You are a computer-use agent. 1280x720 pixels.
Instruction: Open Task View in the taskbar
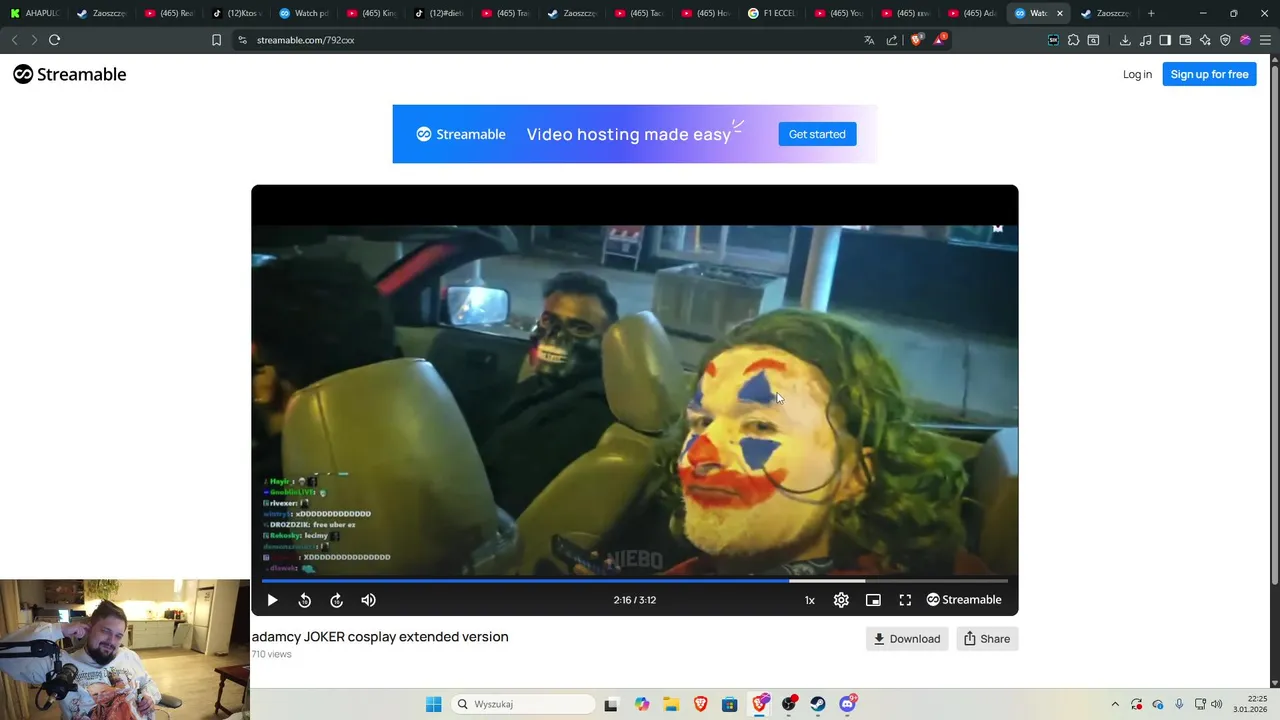coord(611,704)
